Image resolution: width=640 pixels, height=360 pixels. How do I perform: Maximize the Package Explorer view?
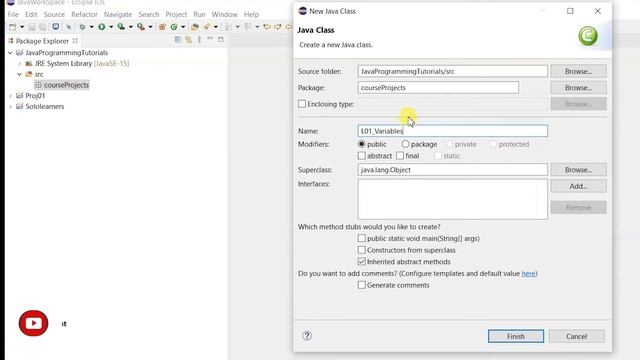(220, 40)
